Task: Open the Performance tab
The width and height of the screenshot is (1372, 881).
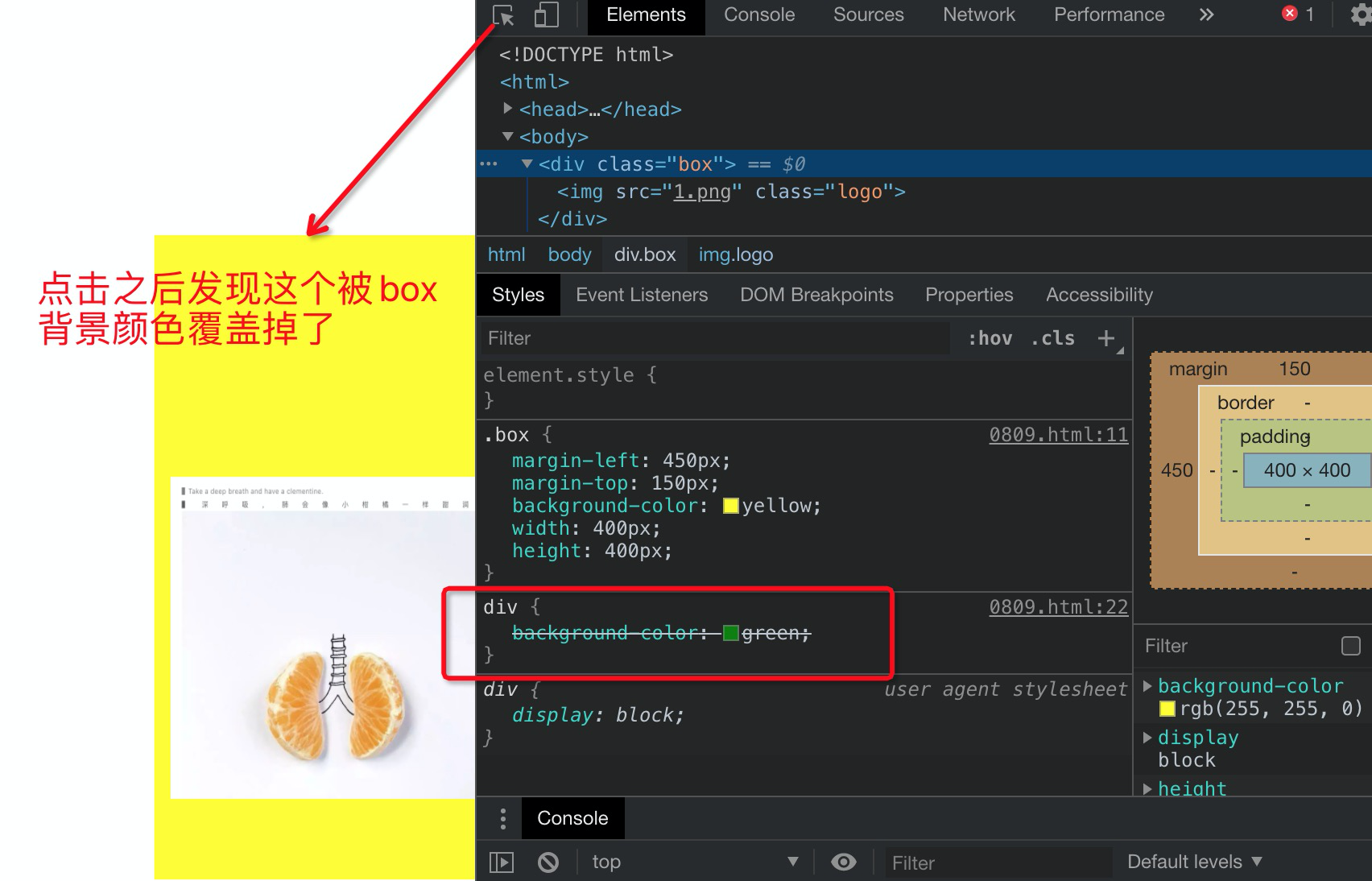Action: 1109,15
